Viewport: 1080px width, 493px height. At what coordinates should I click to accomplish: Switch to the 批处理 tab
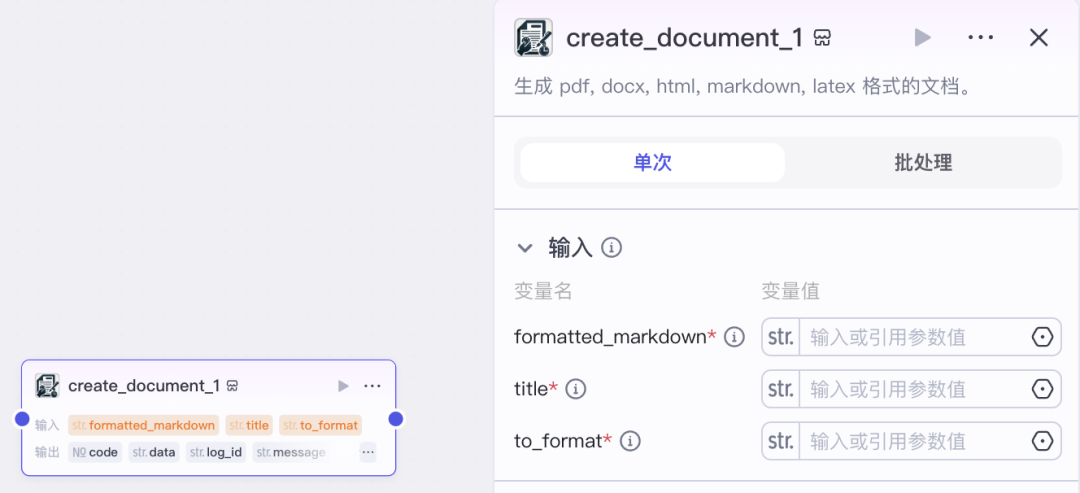click(x=922, y=163)
